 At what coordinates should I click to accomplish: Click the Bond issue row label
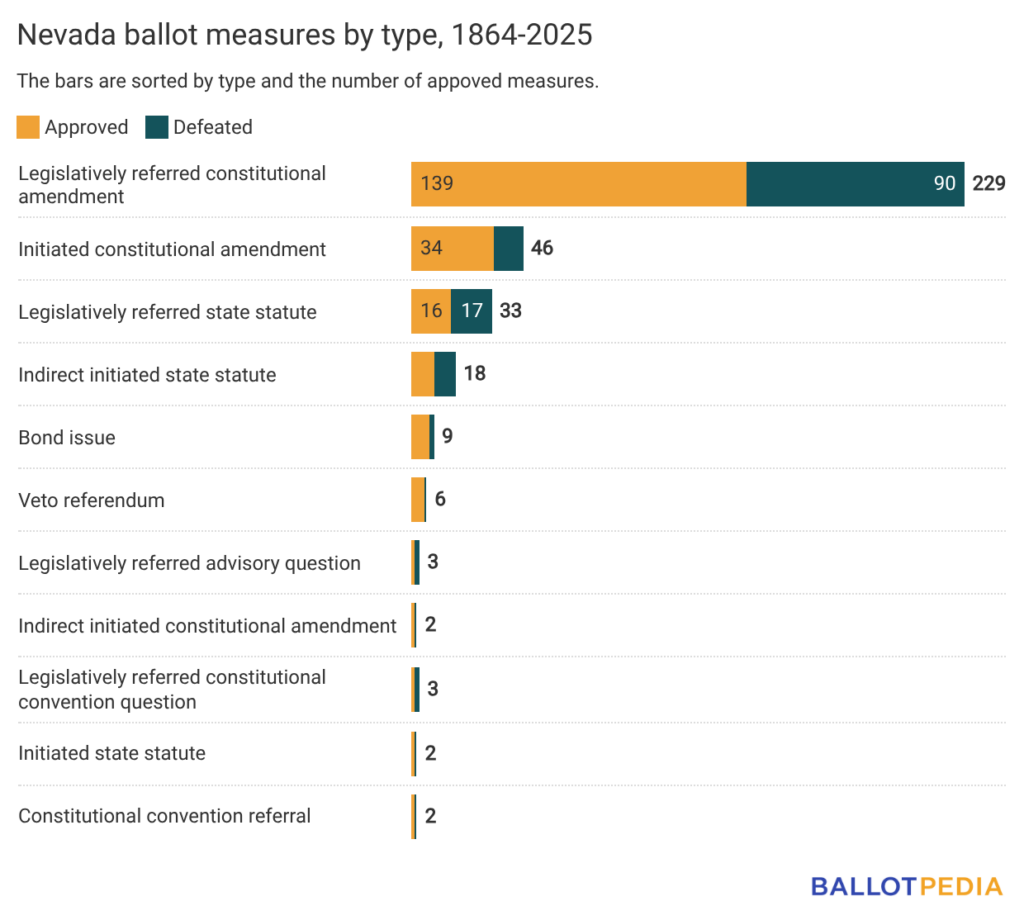pos(67,437)
